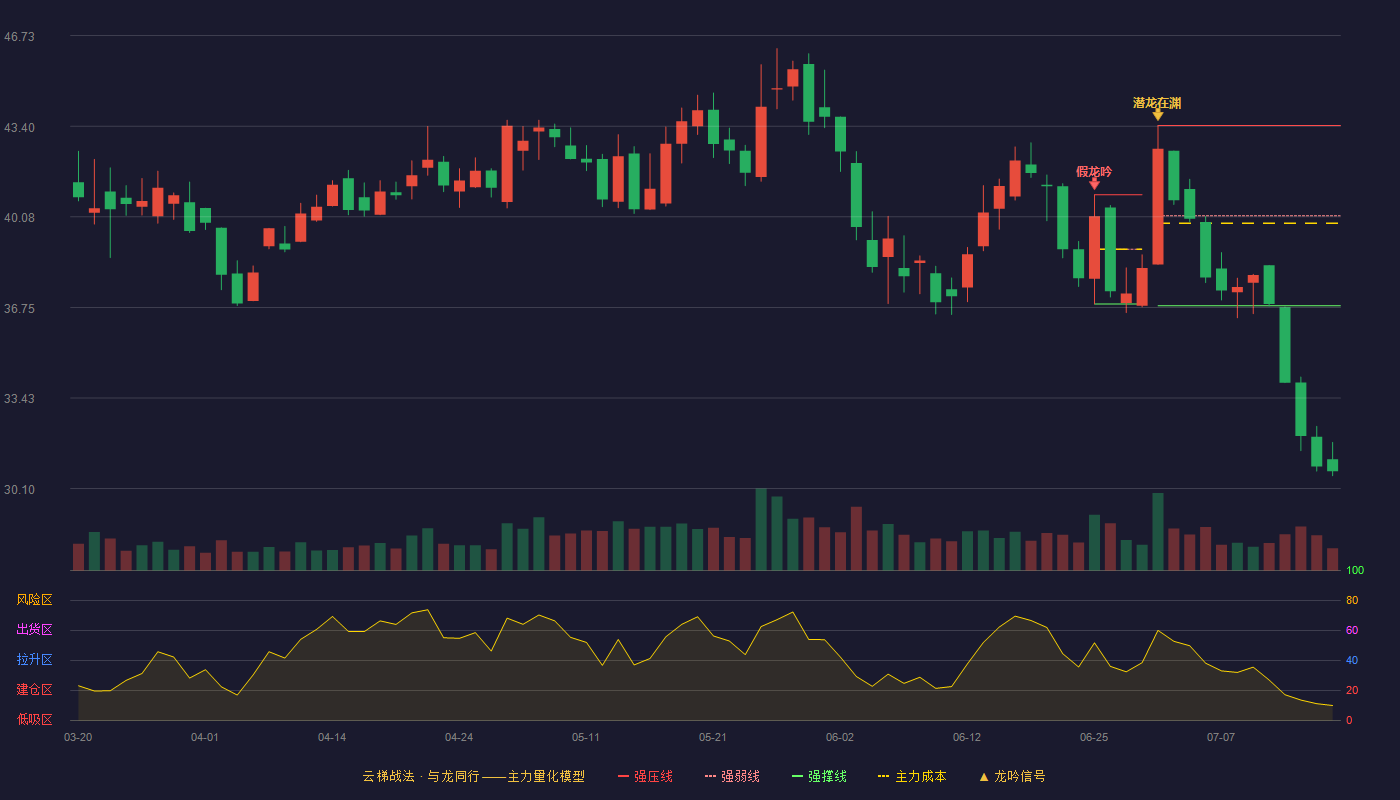This screenshot has height=800, width=1400.
Task: Toggle the 龙吟信号 triangle legend entry
Action: pos(1012,776)
